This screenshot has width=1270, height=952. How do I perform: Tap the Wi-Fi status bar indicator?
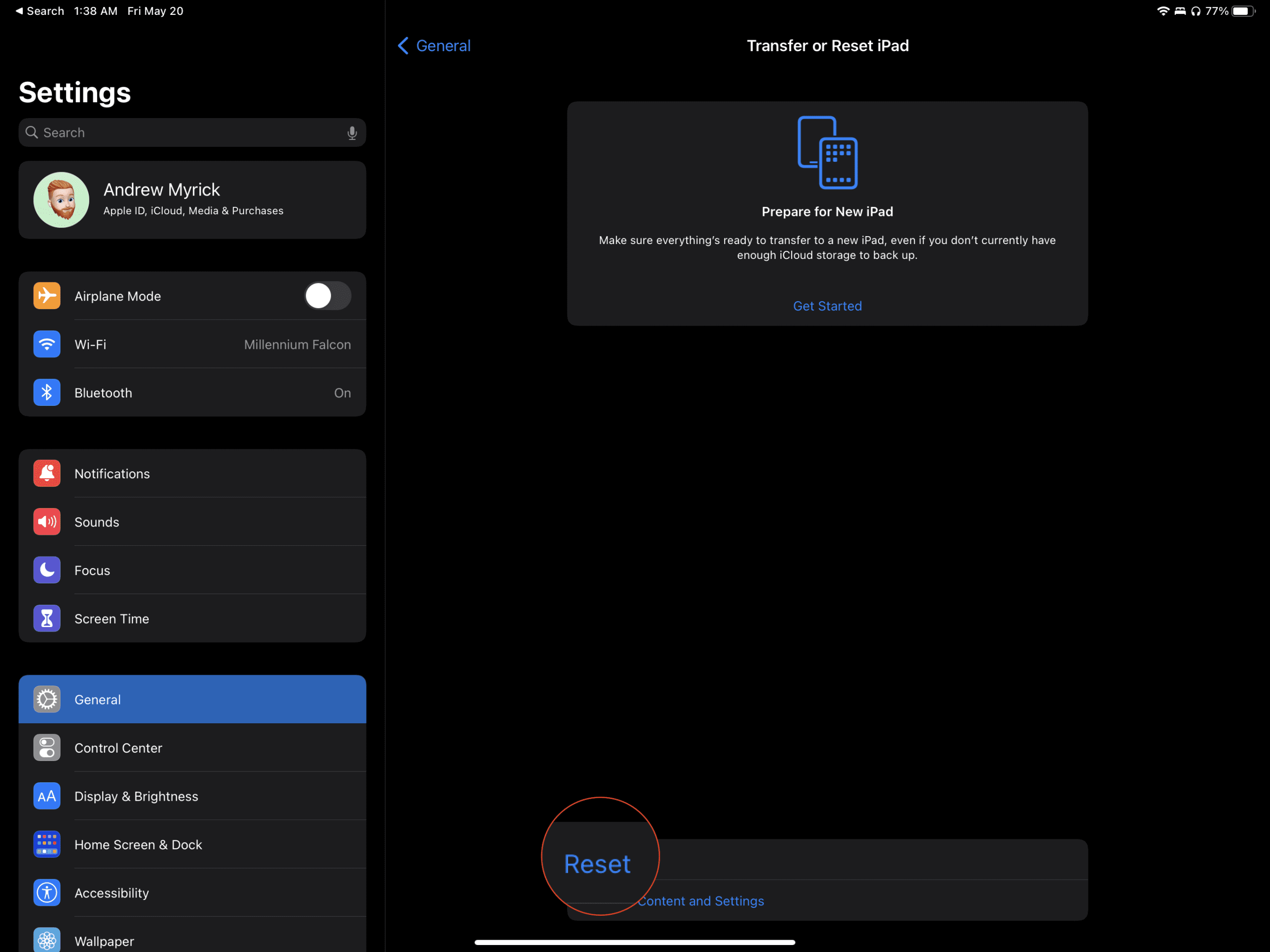[x=1163, y=11]
